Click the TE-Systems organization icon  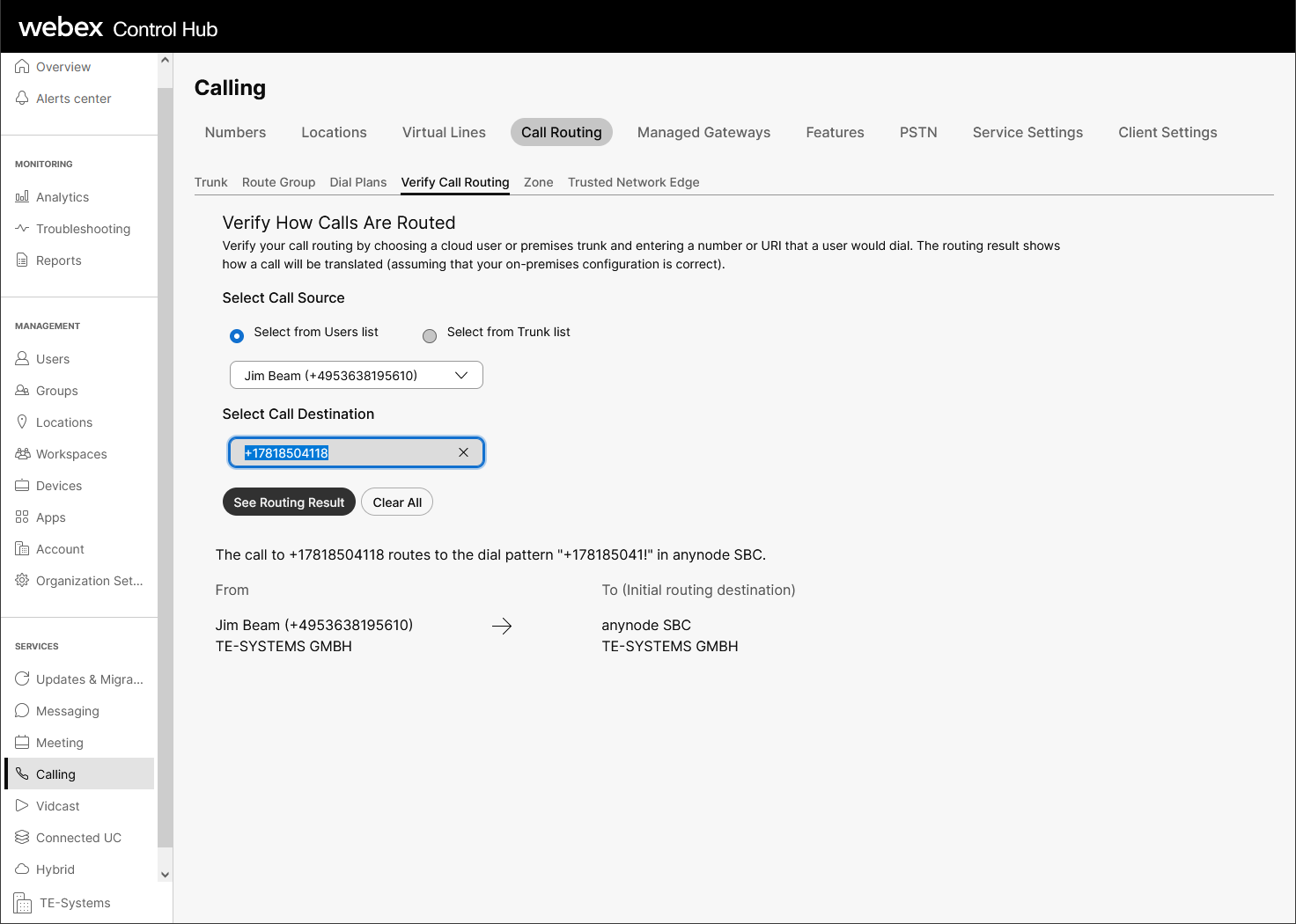(23, 903)
